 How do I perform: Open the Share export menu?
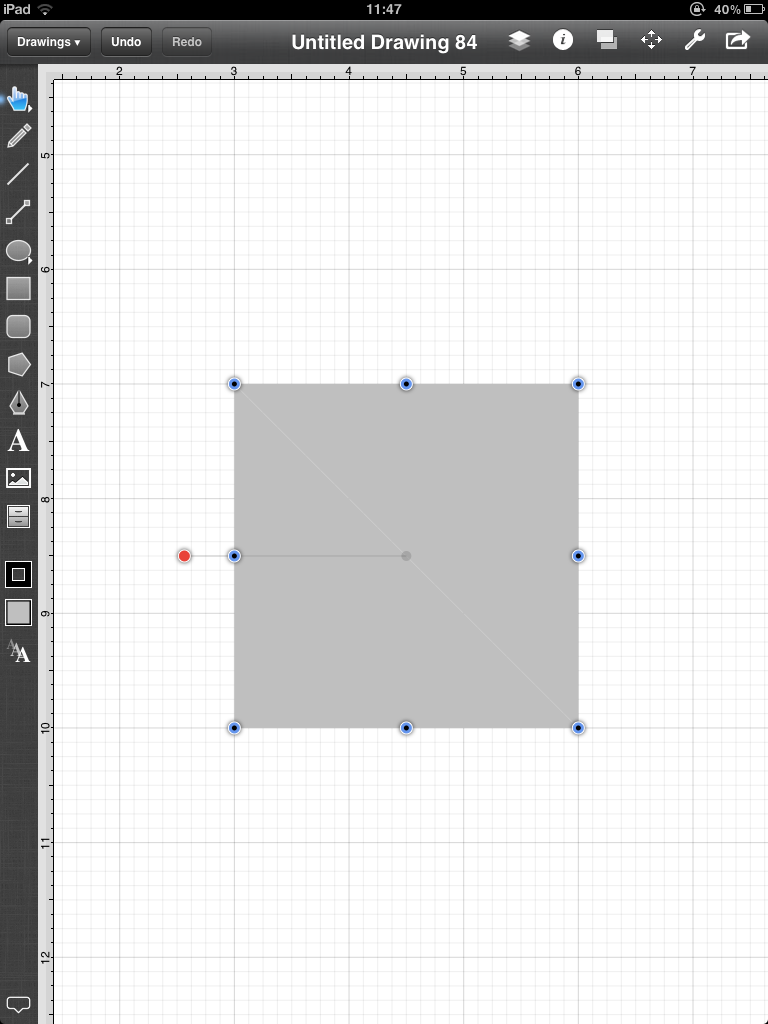click(738, 40)
